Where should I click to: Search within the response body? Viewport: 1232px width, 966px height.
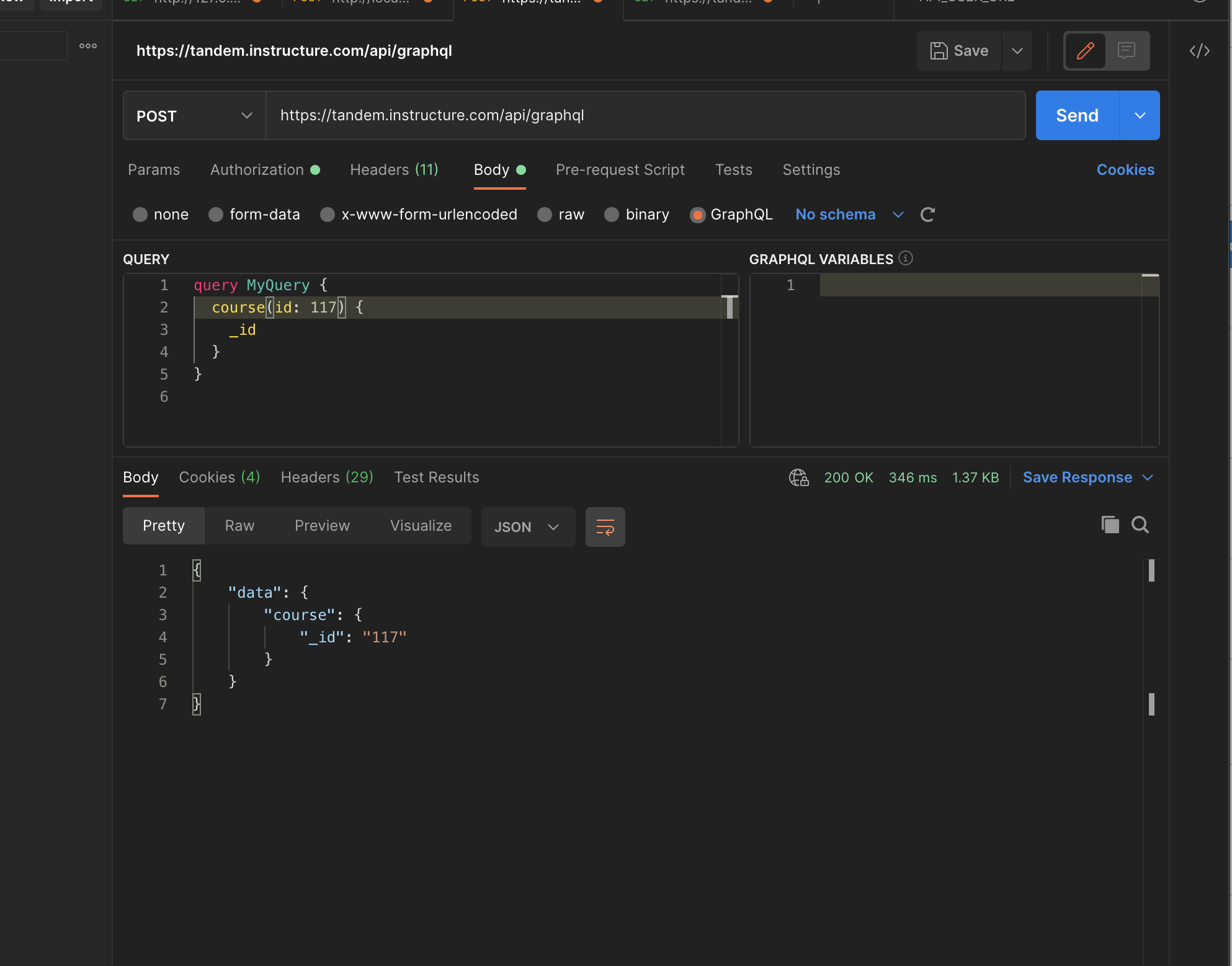1140,525
